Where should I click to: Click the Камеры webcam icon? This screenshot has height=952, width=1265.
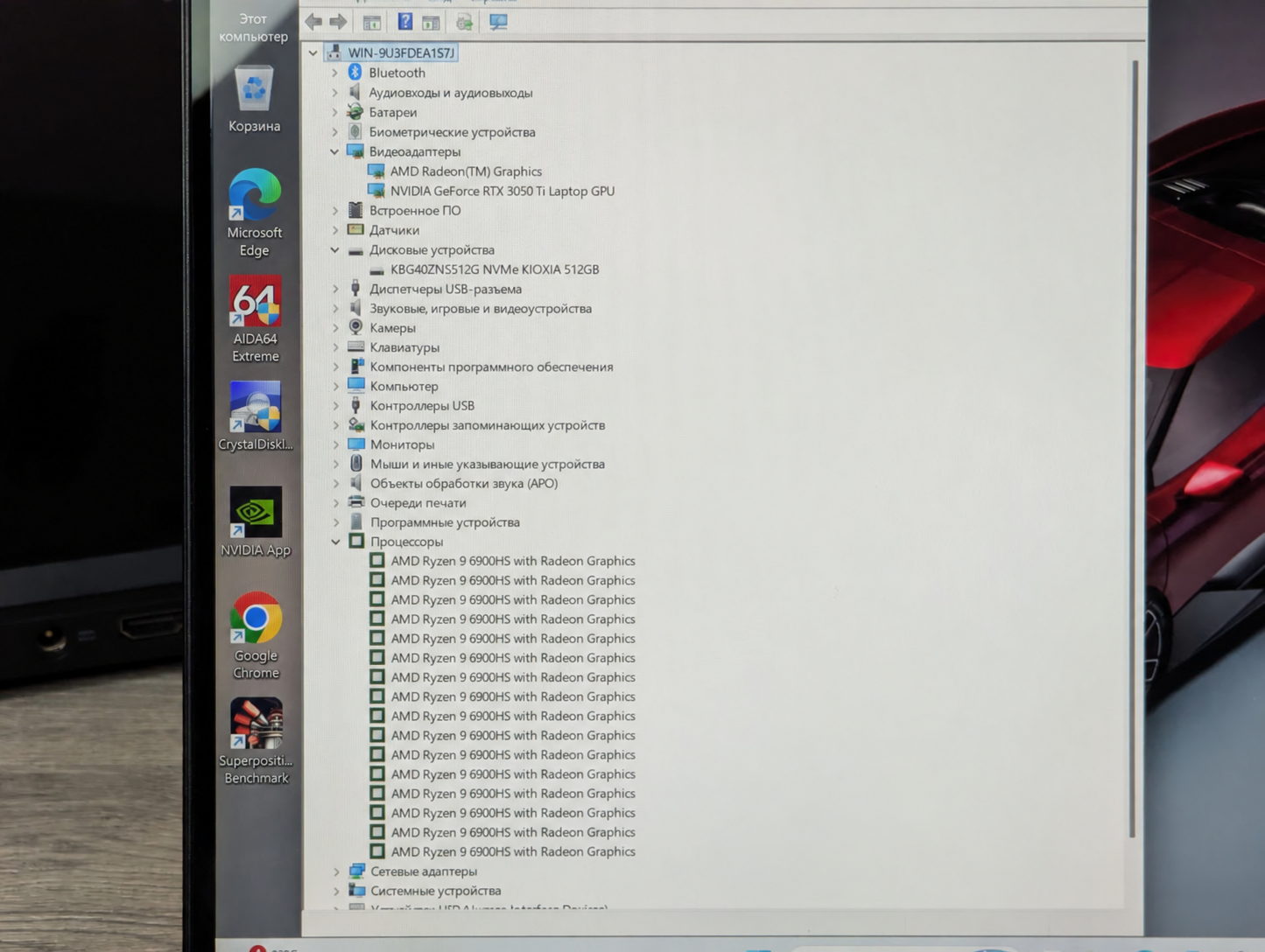coord(355,327)
